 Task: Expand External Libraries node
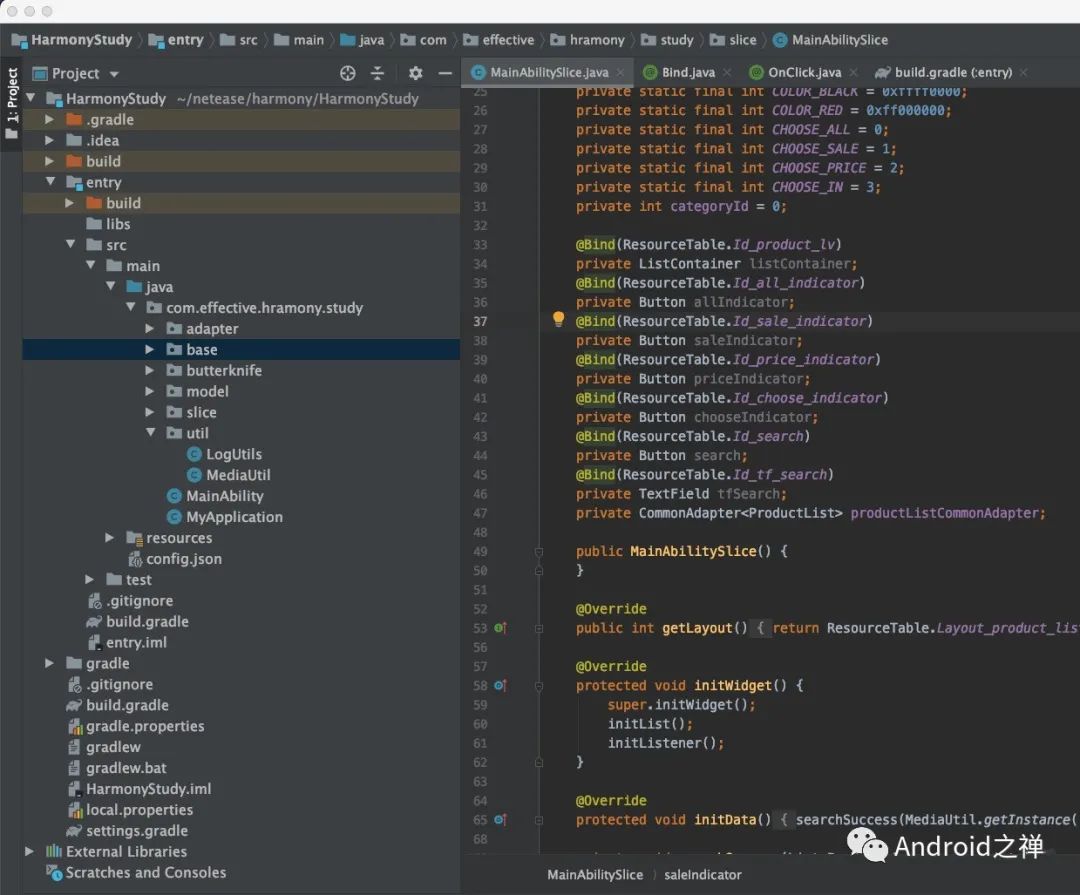point(30,852)
